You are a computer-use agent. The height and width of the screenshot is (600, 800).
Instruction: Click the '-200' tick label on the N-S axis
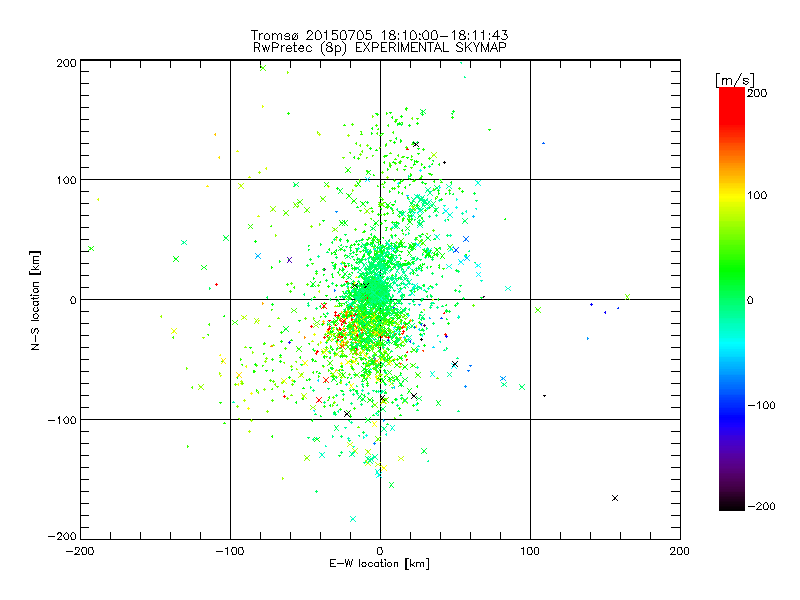coord(62,536)
